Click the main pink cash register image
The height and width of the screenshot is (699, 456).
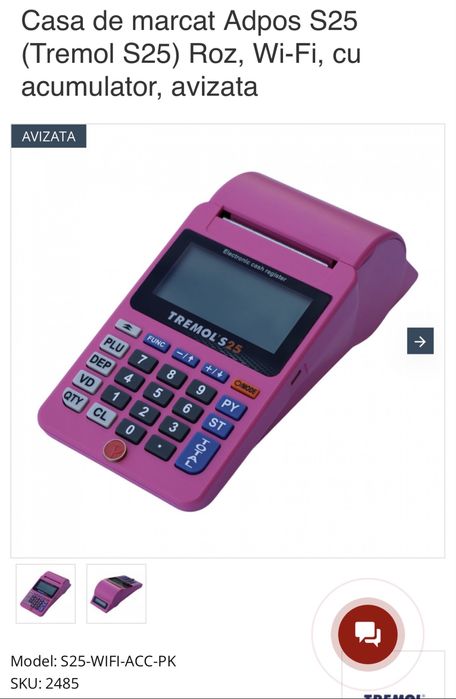pyautogui.click(x=228, y=341)
